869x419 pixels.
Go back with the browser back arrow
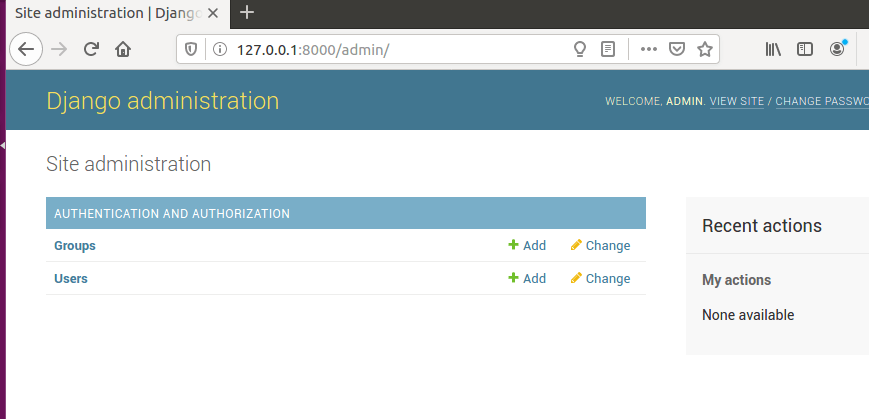pos(26,49)
